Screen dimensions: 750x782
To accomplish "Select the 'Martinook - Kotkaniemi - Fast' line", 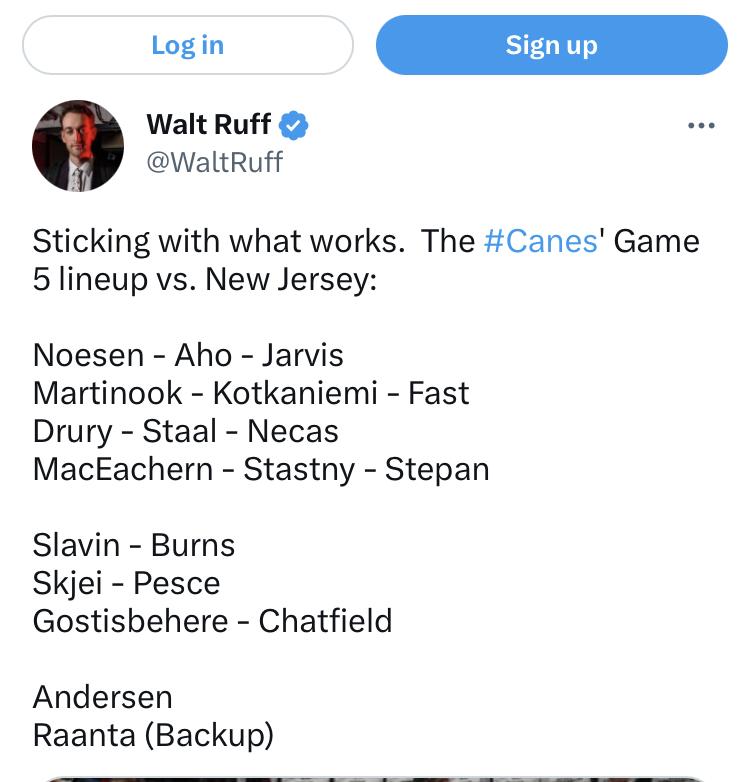I will click(251, 393).
